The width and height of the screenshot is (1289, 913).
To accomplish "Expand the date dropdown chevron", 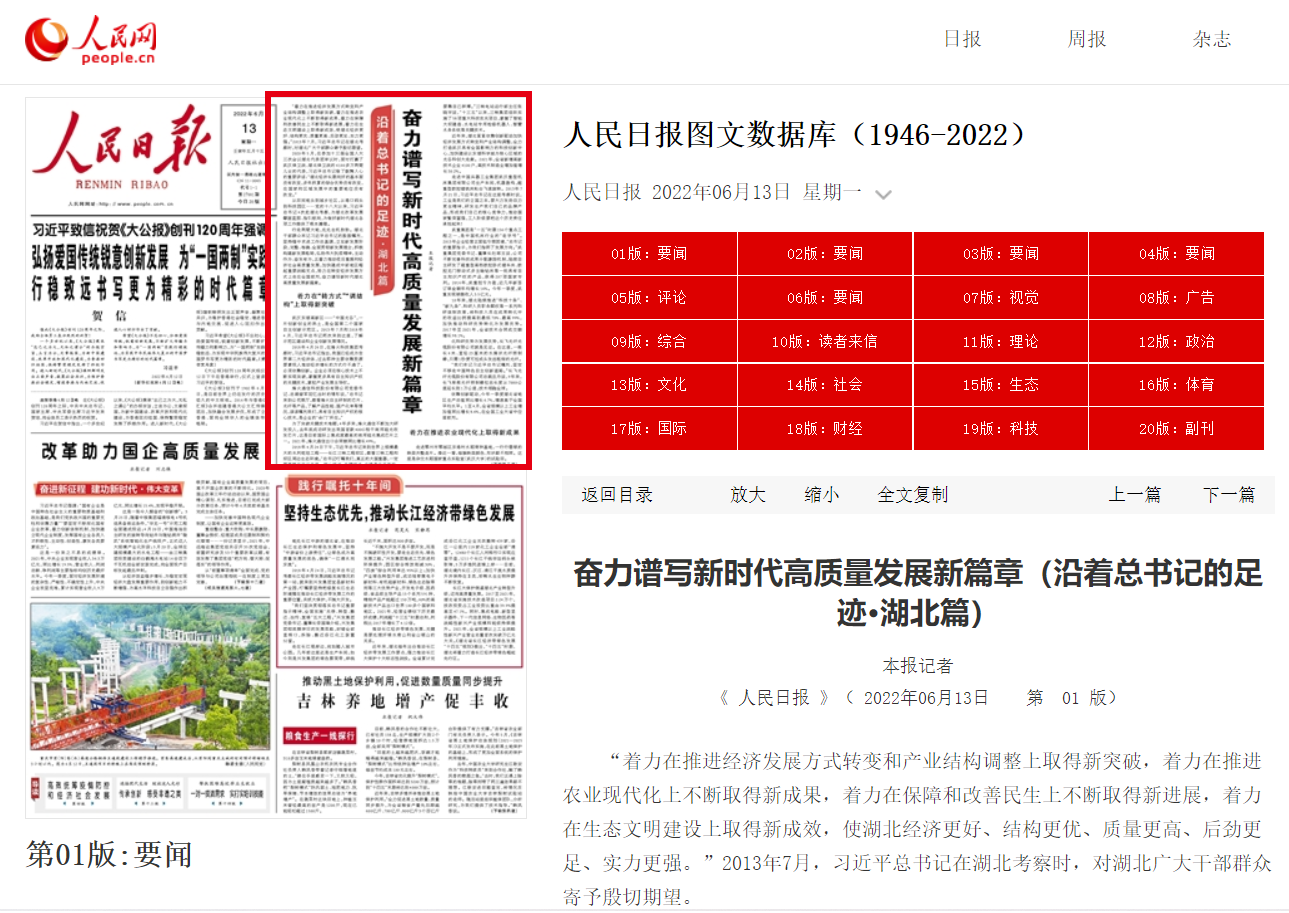I will 883,195.
